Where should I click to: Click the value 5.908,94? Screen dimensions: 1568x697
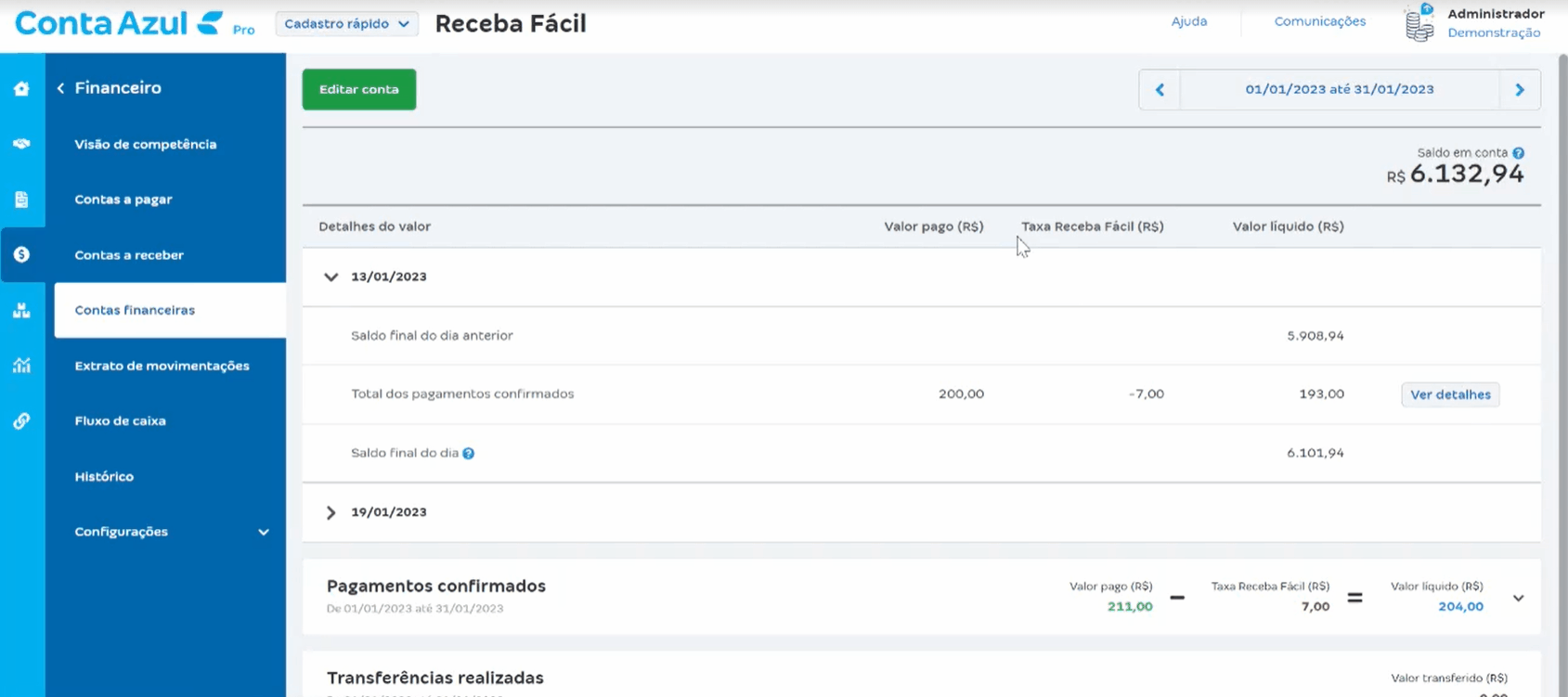click(x=1315, y=336)
